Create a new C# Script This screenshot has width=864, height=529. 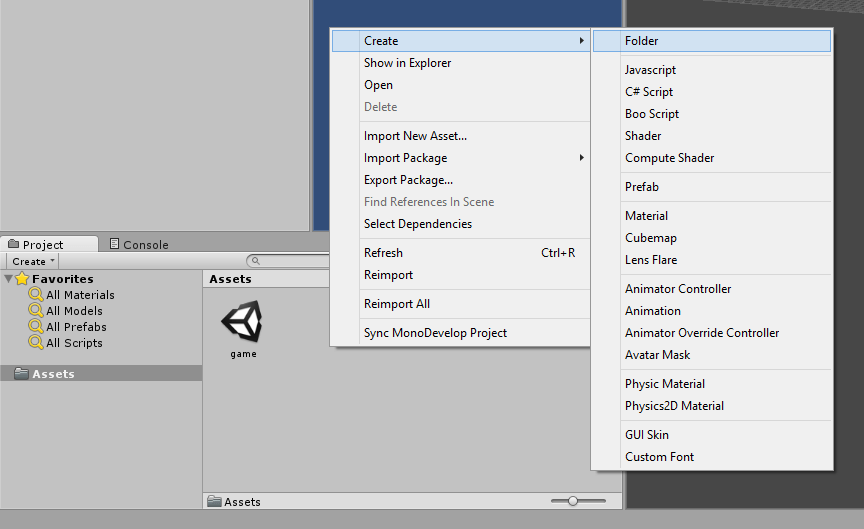tap(649, 92)
